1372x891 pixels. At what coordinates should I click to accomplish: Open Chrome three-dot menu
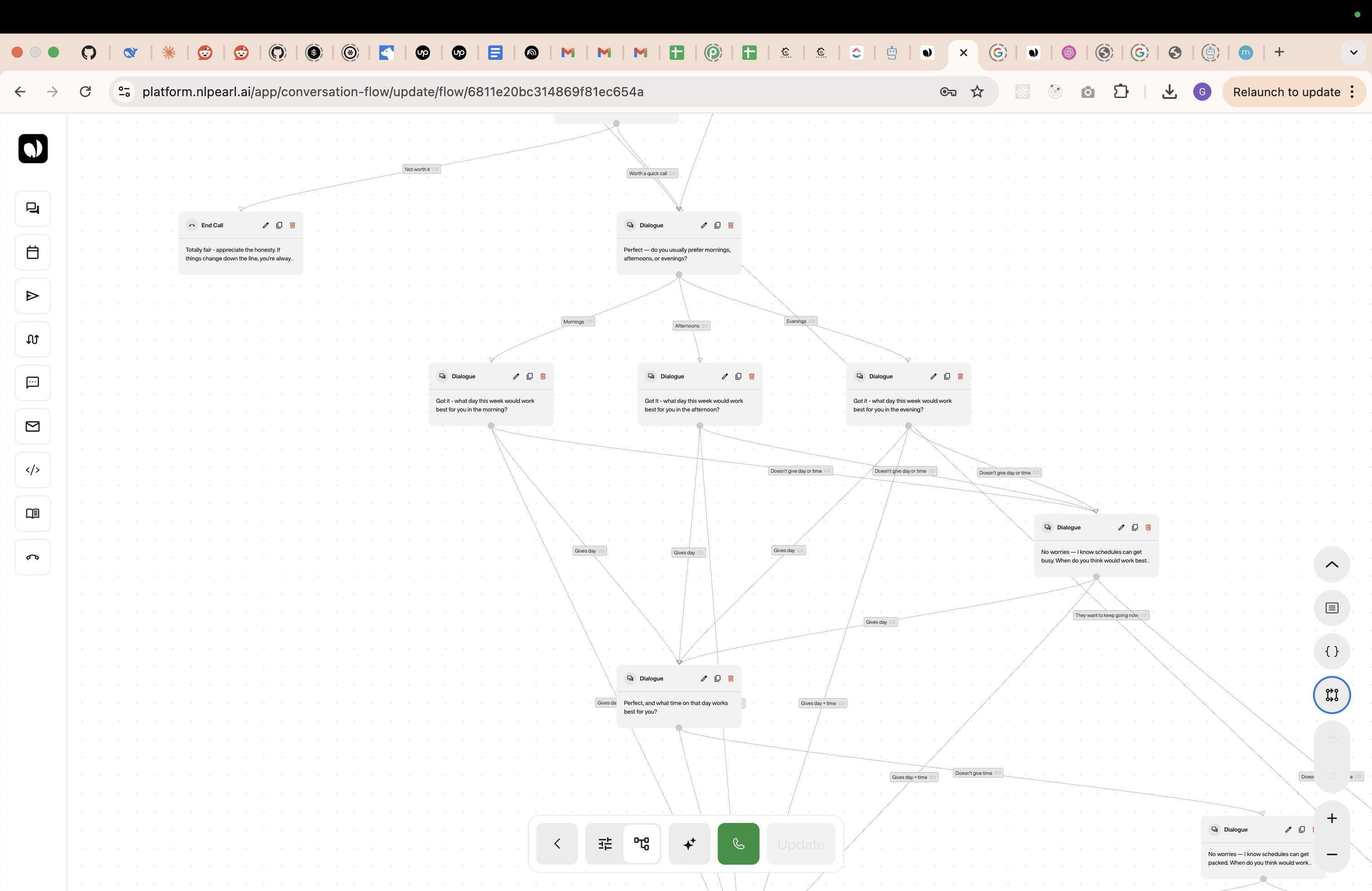click(1352, 92)
